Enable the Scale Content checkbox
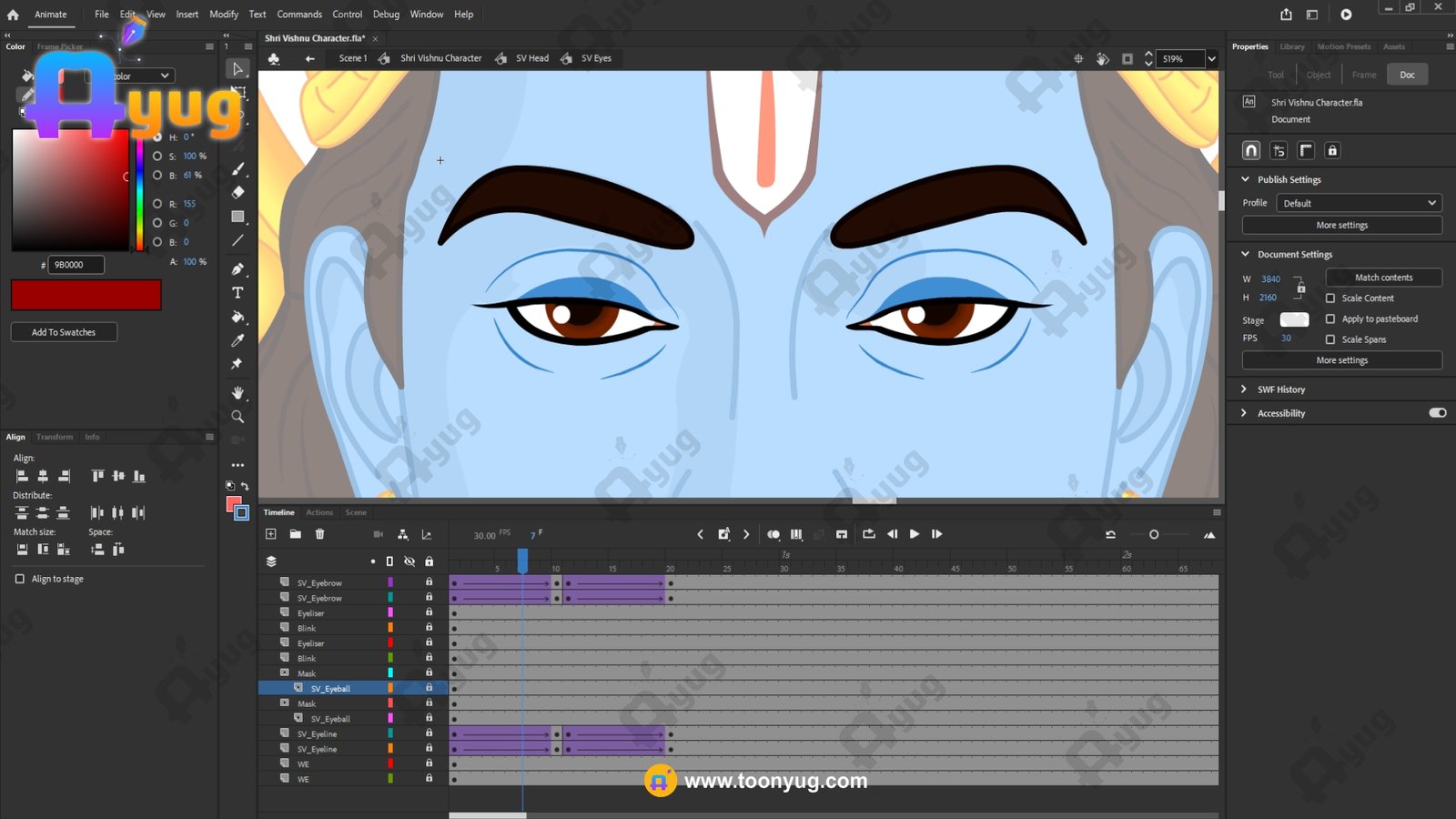1456x819 pixels. coord(1330,298)
